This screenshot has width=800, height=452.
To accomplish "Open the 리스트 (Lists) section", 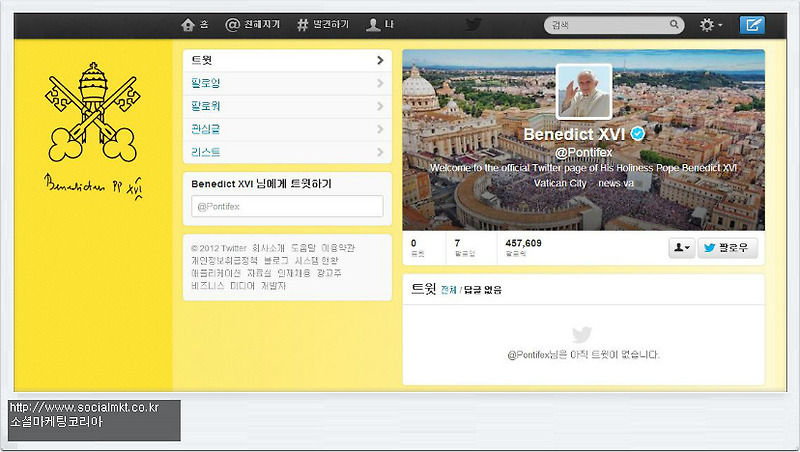I will pyautogui.click(x=287, y=152).
